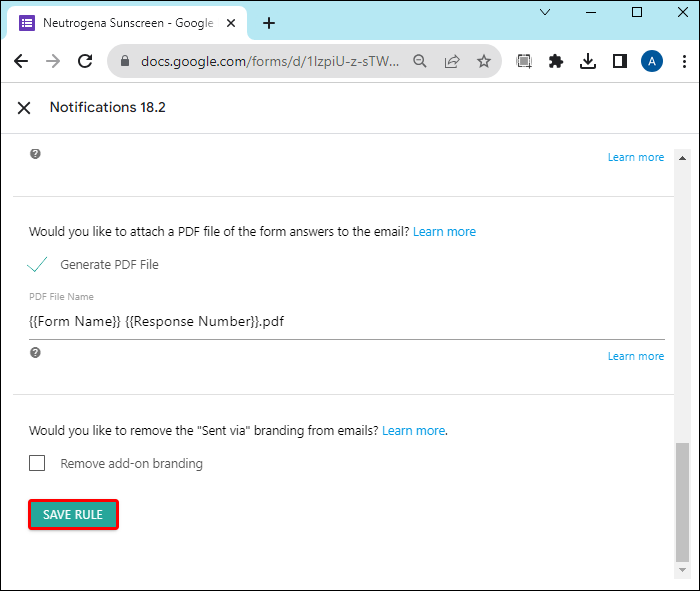This screenshot has width=700, height=591.
Task: Bookmark this page with the star icon
Action: (x=484, y=61)
